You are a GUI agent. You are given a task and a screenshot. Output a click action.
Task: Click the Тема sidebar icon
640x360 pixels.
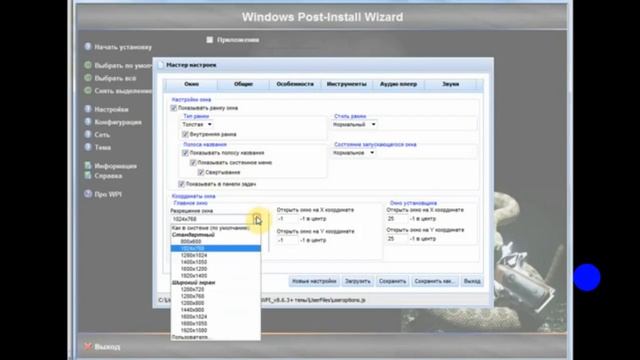[88, 147]
